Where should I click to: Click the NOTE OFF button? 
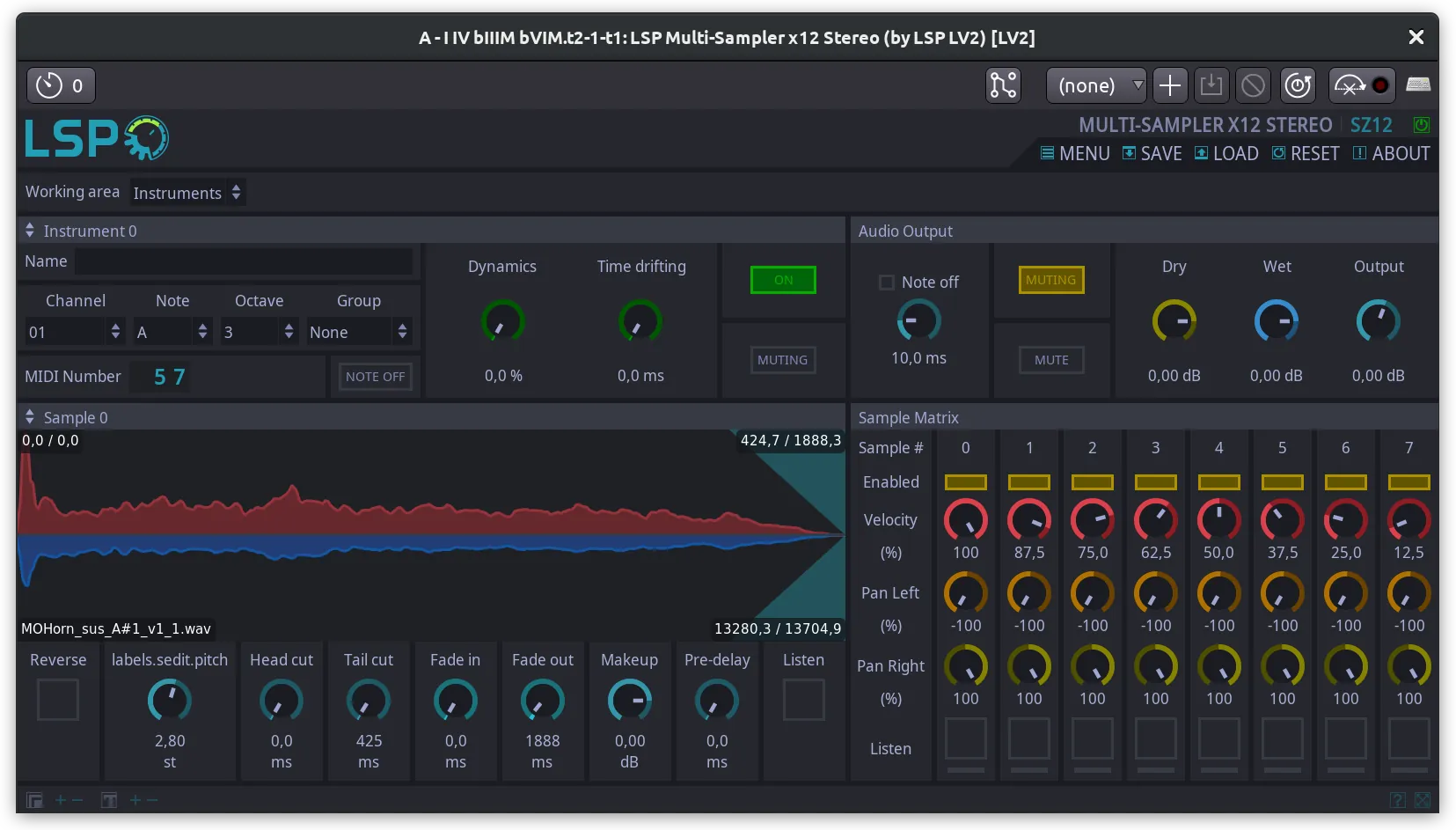pos(376,377)
